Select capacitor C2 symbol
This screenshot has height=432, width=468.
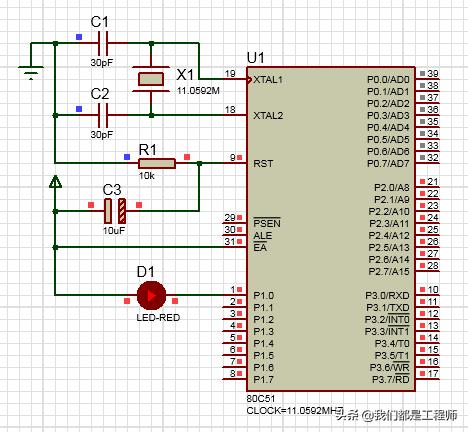point(102,115)
